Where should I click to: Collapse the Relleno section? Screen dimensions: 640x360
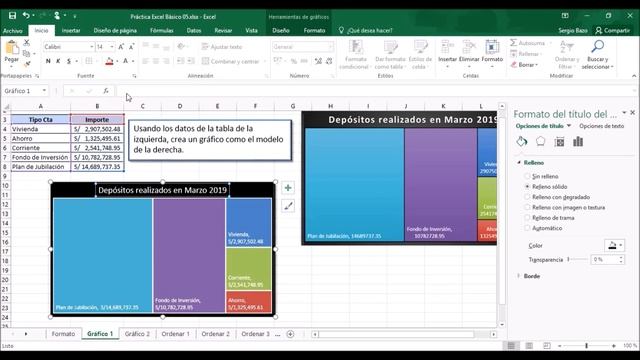(519, 162)
